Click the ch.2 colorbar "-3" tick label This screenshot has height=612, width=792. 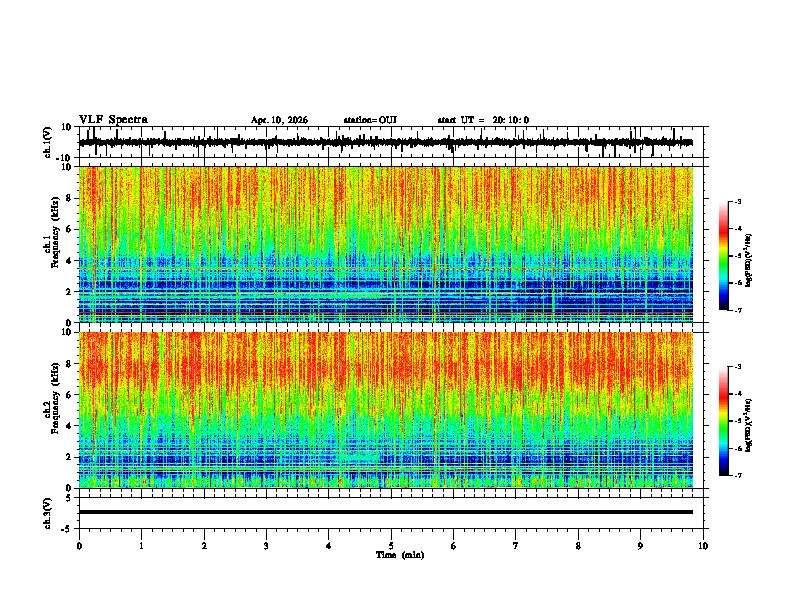[738, 367]
